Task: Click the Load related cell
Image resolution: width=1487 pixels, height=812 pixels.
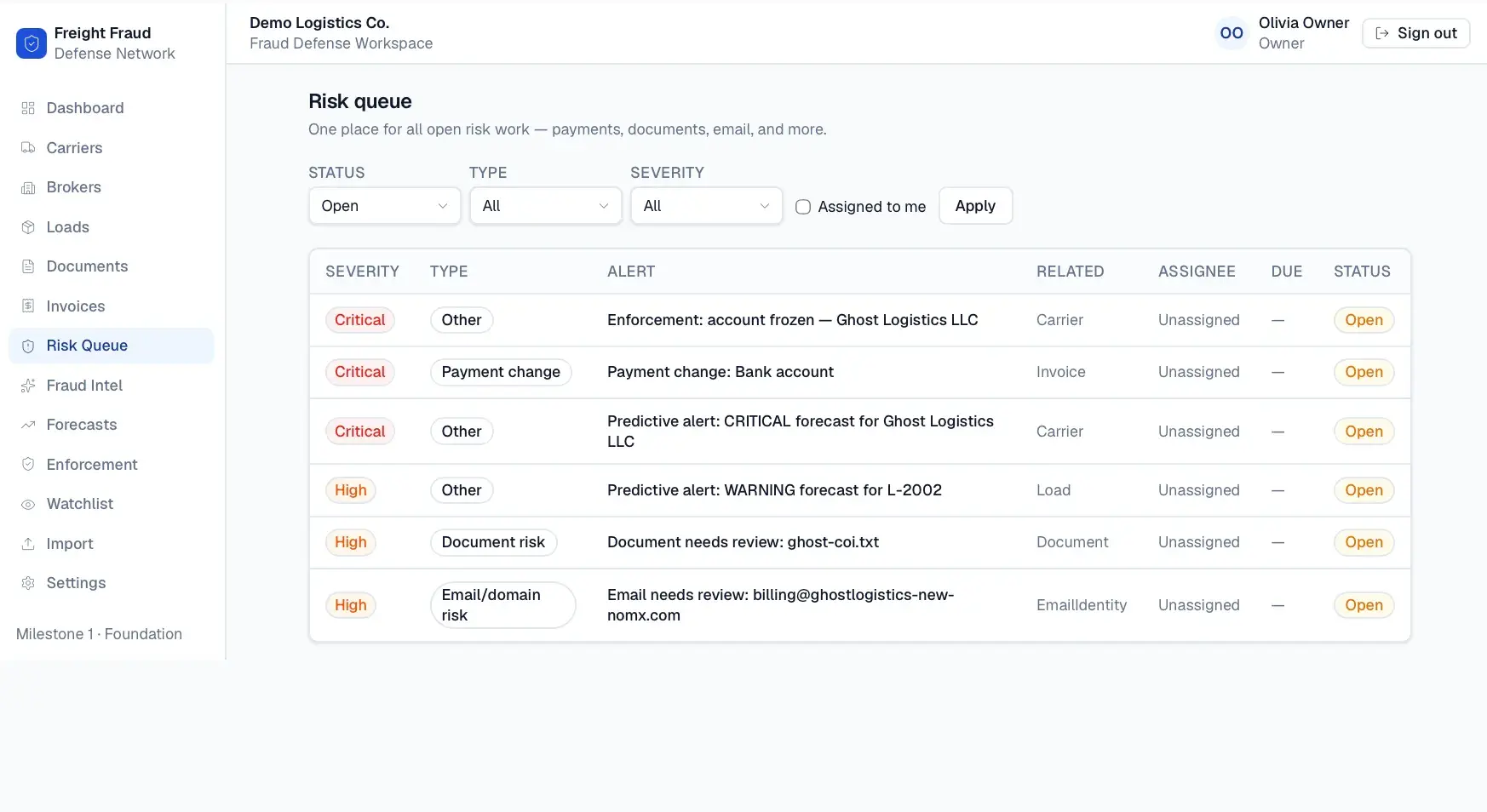Action: 1054,490
